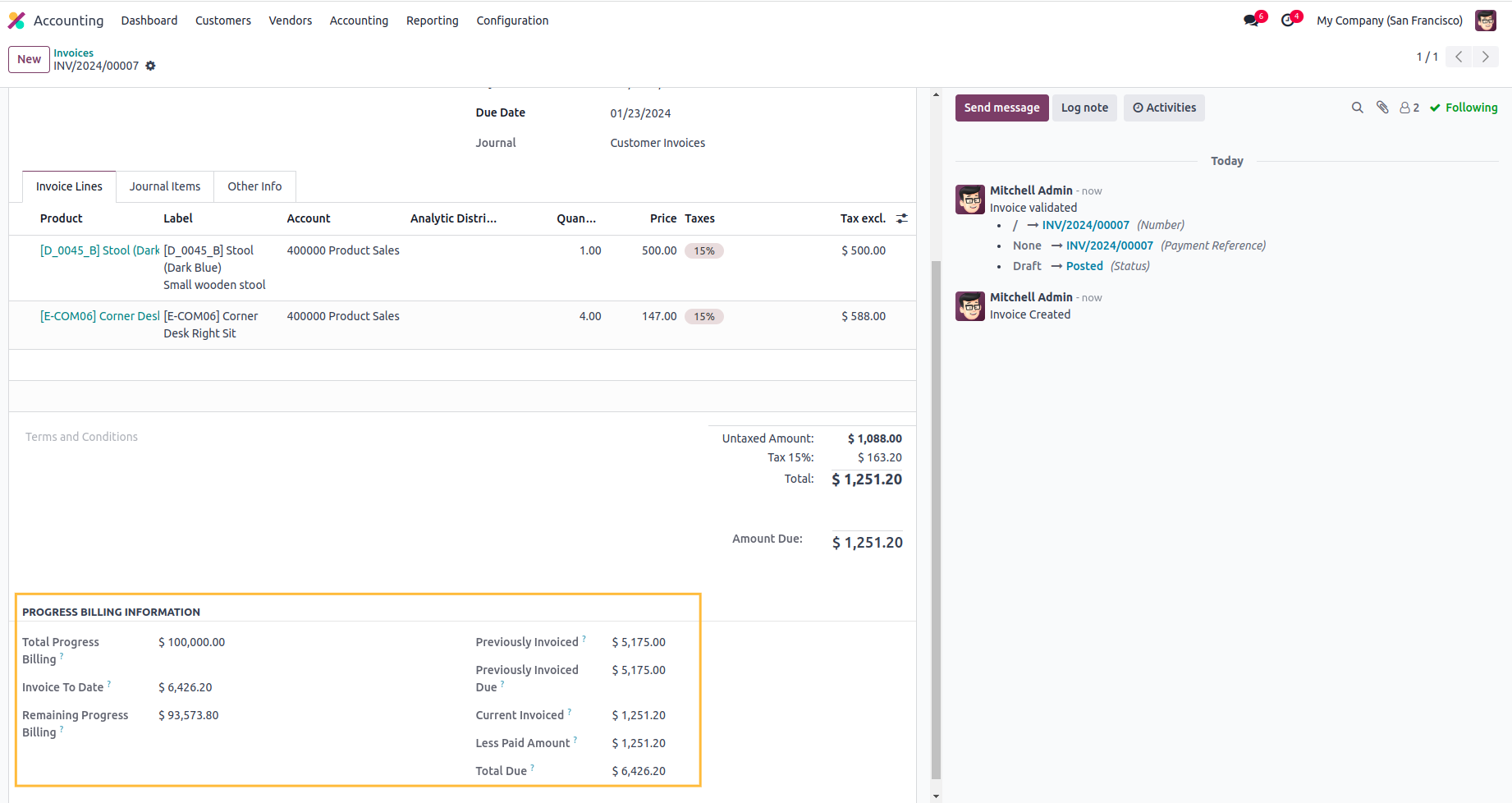Toggle the Following status
Screen dimensions: 1512x803
1464,108
